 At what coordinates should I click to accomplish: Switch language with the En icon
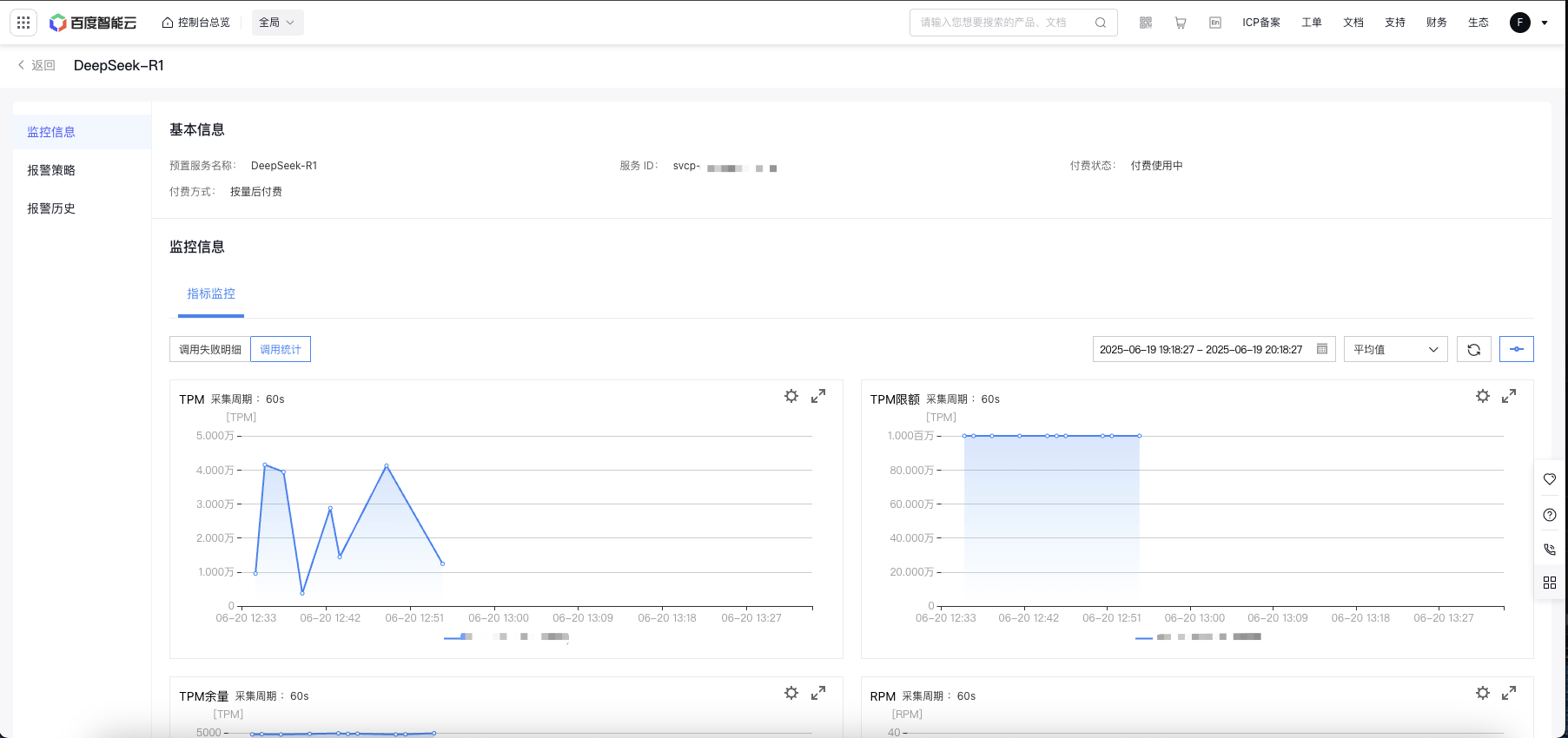coord(1215,23)
